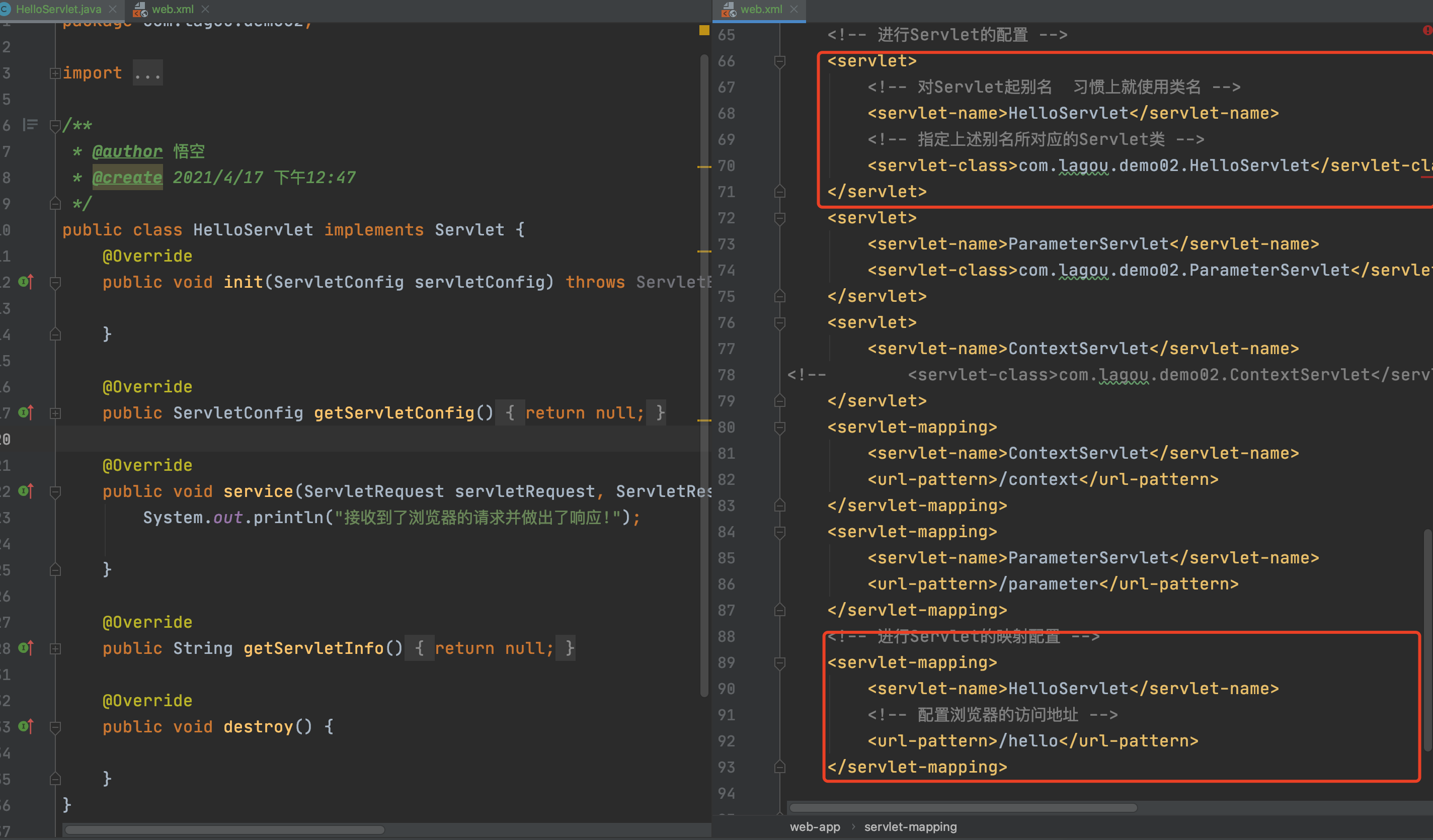
Task: Switch to HelloServlet.java tab in left editor
Action: coord(58,9)
